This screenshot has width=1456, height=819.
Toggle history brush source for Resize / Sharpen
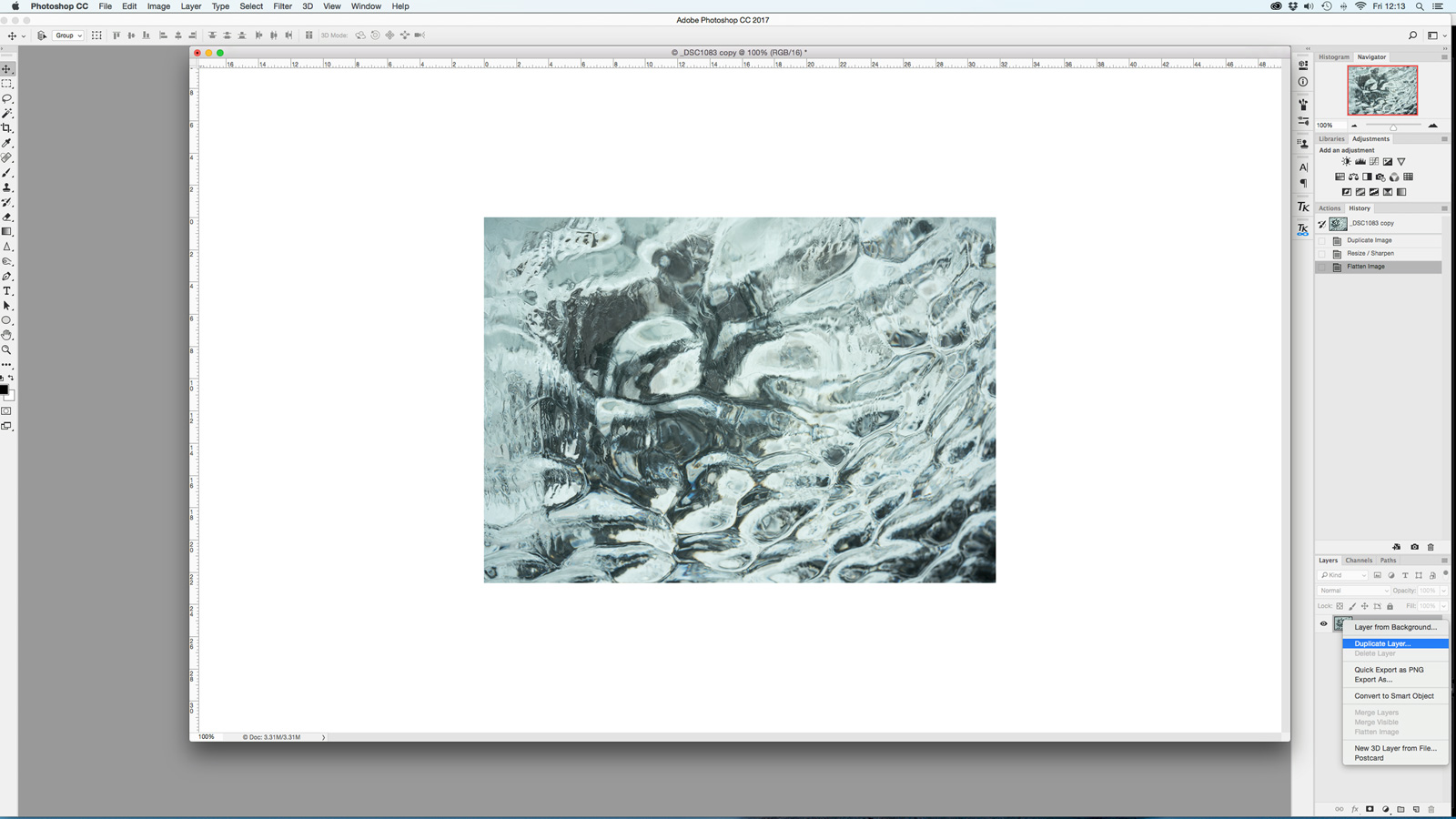pos(1322,254)
